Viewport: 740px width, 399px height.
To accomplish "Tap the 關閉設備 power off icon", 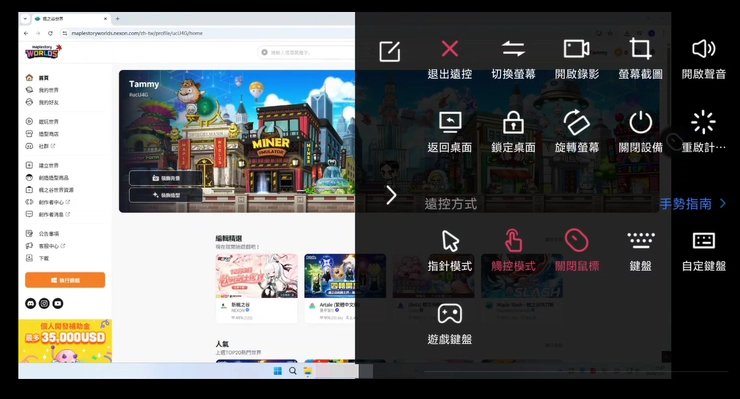I will [x=640, y=122].
